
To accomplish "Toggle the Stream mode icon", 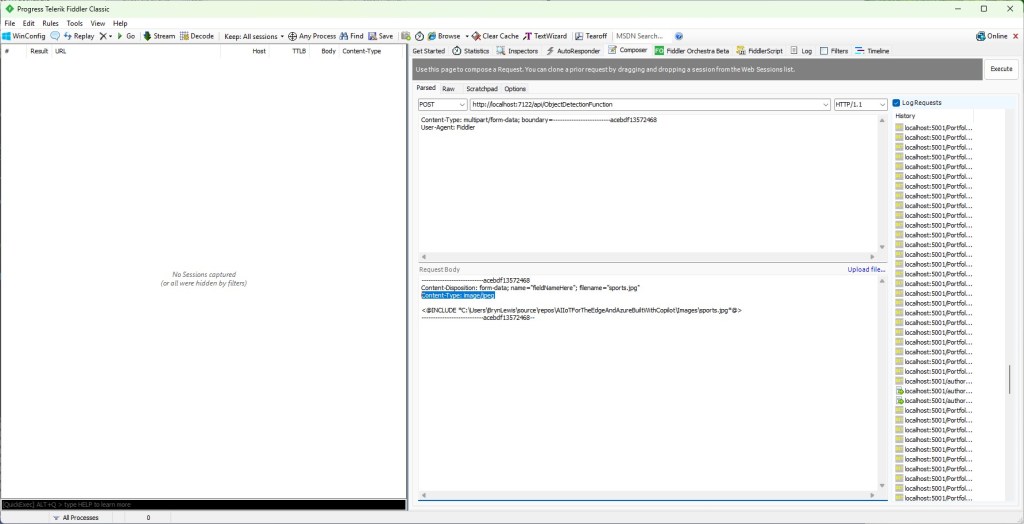I will [x=148, y=36].
